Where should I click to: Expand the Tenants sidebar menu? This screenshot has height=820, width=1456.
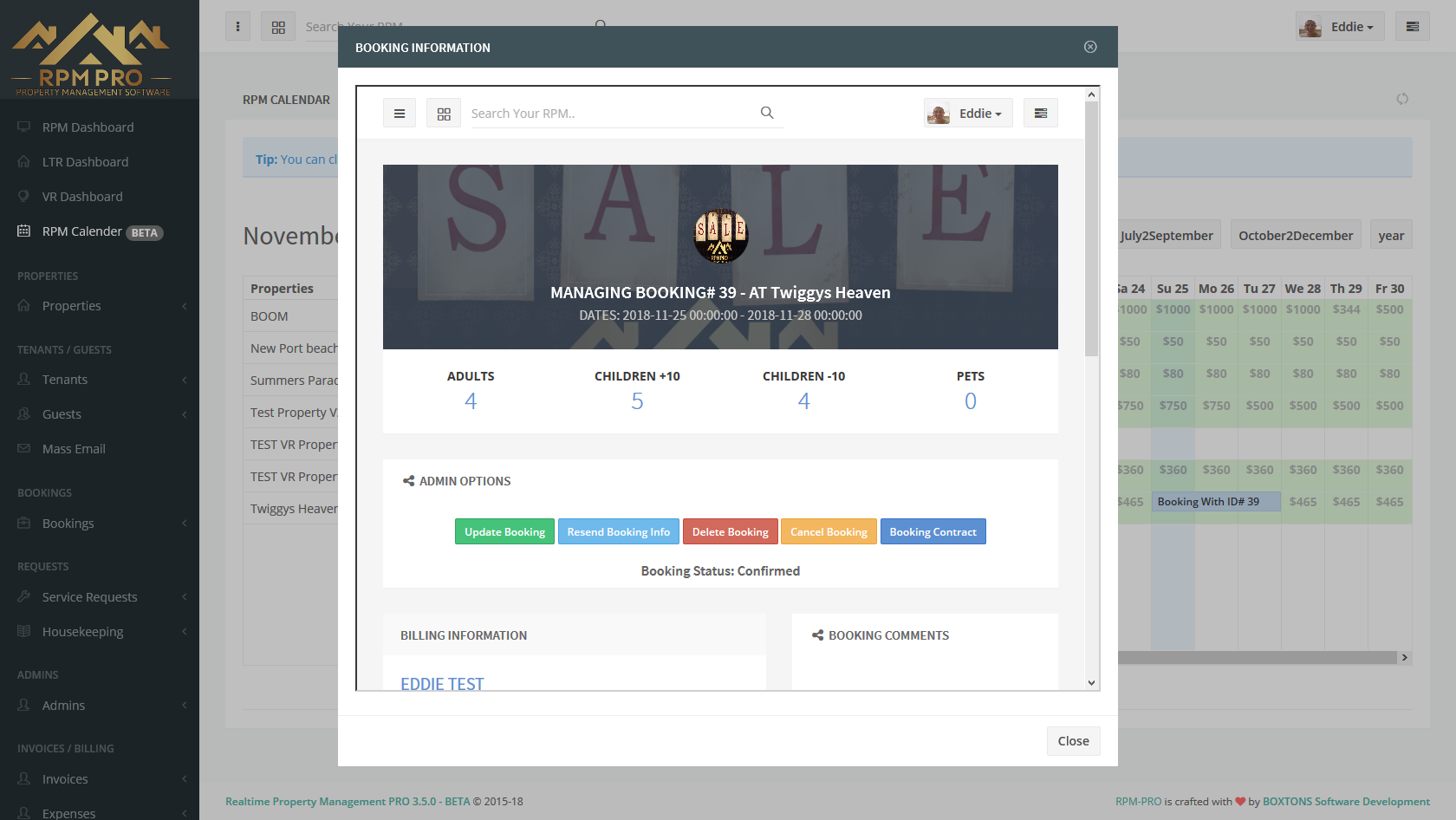[100, 380]
